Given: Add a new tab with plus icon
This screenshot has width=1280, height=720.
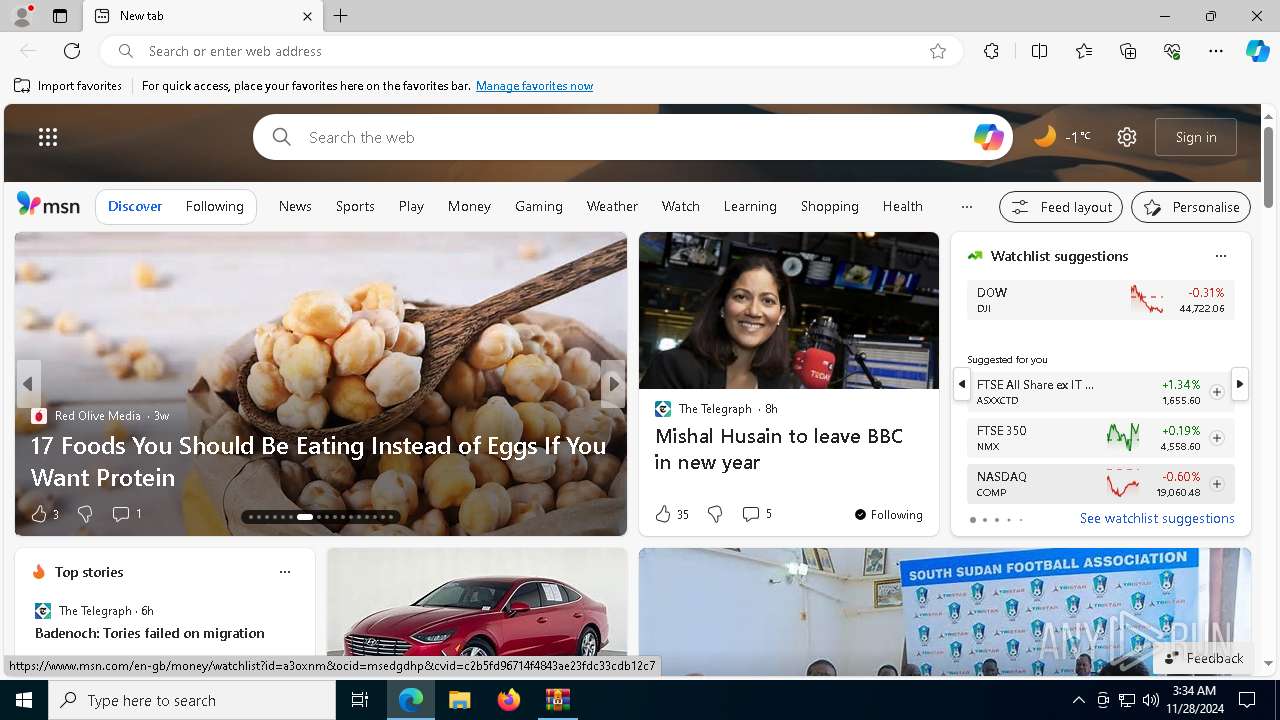Looking at the screenshot, I should coord(341,16).
